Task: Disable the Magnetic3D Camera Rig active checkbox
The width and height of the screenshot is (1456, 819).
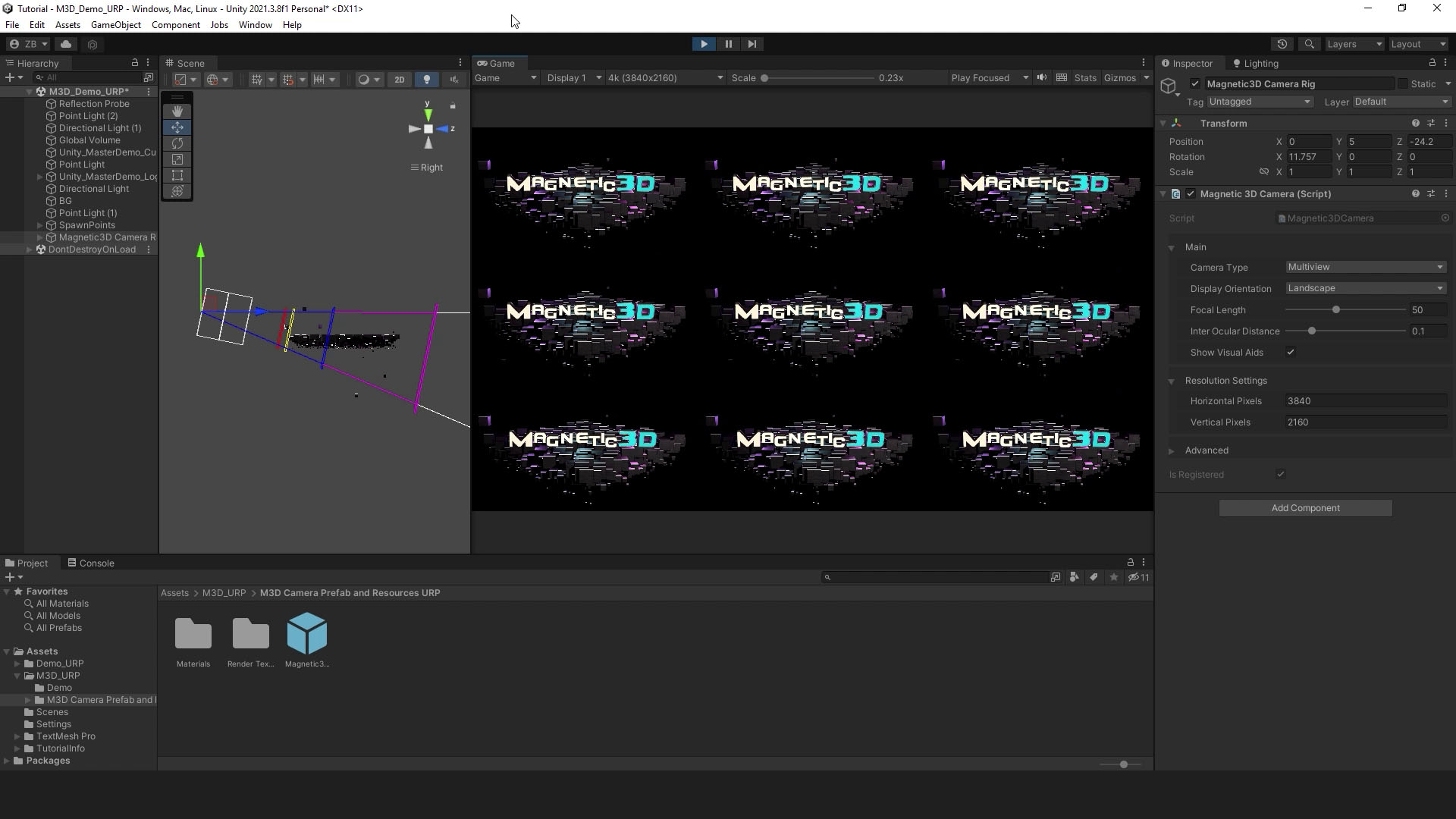Action: pos(1194,83)
